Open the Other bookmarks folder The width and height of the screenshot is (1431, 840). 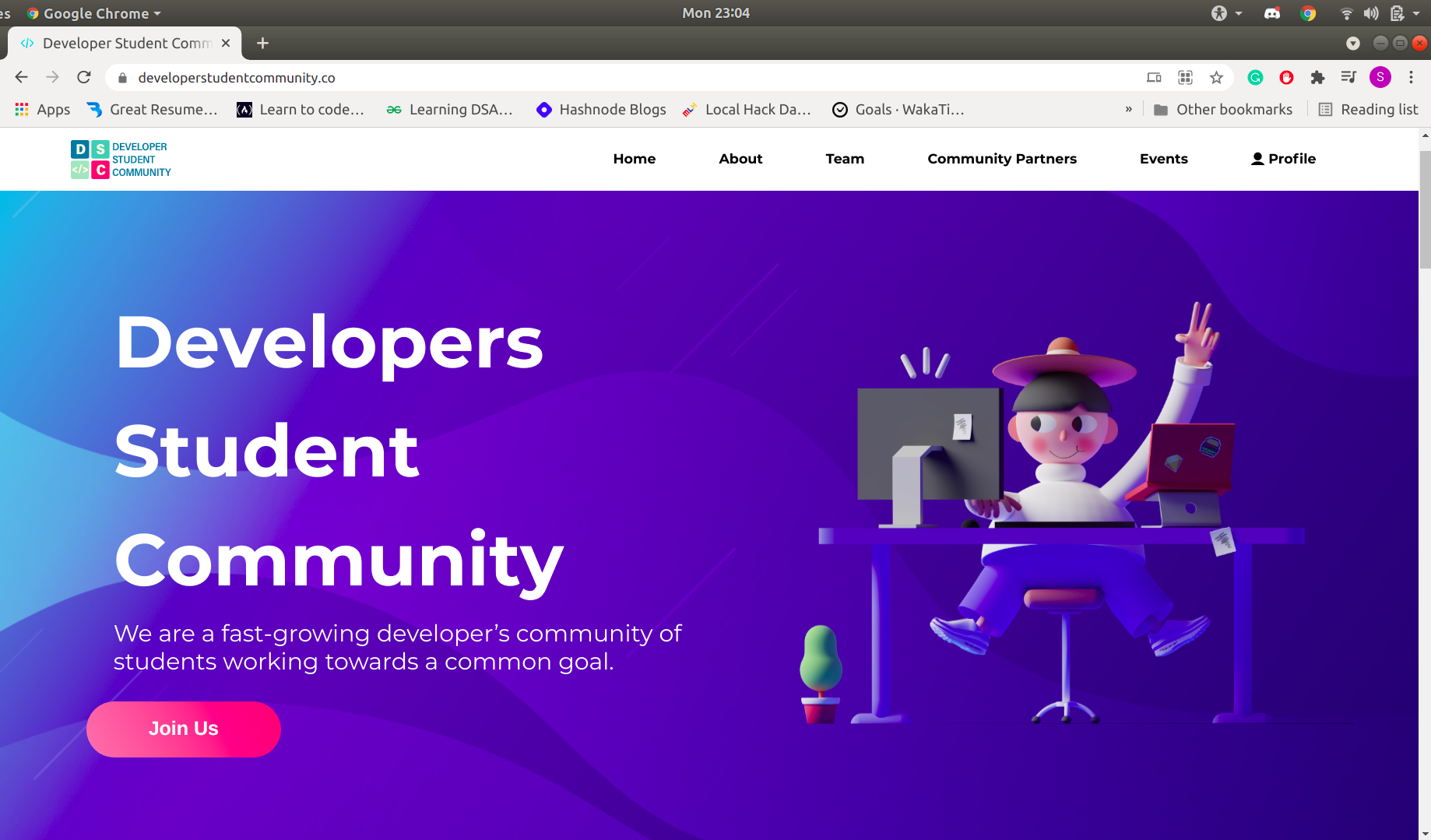[x=1222, y=110]
